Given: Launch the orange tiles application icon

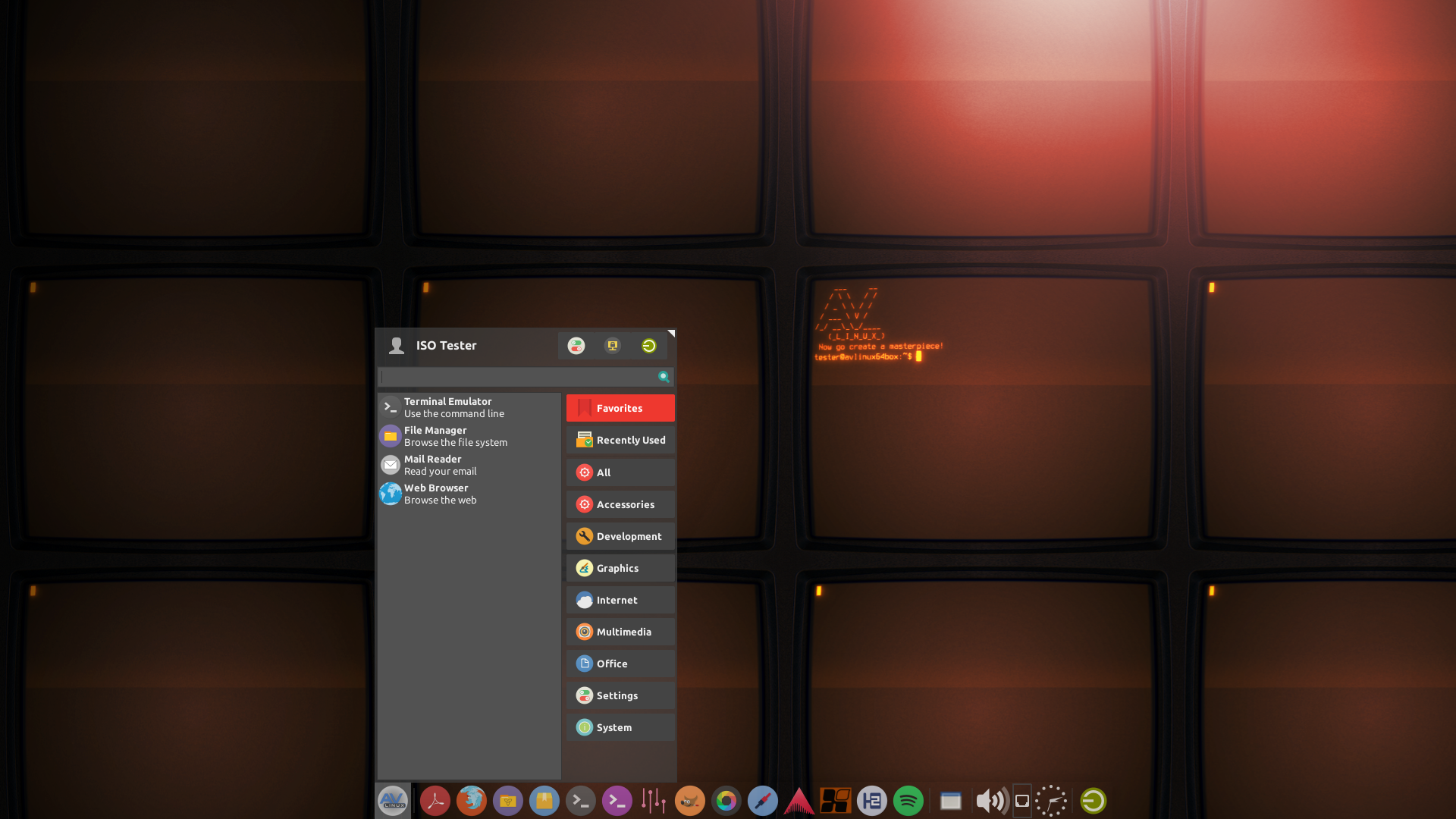Looking at the screenshot, I should click(836, 801).
